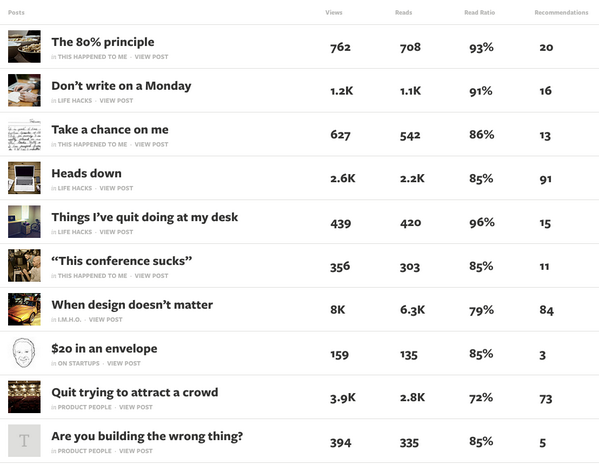Open the On Startups collection link
This screenshot has height=465, width=599.
[x=78, y=363]
